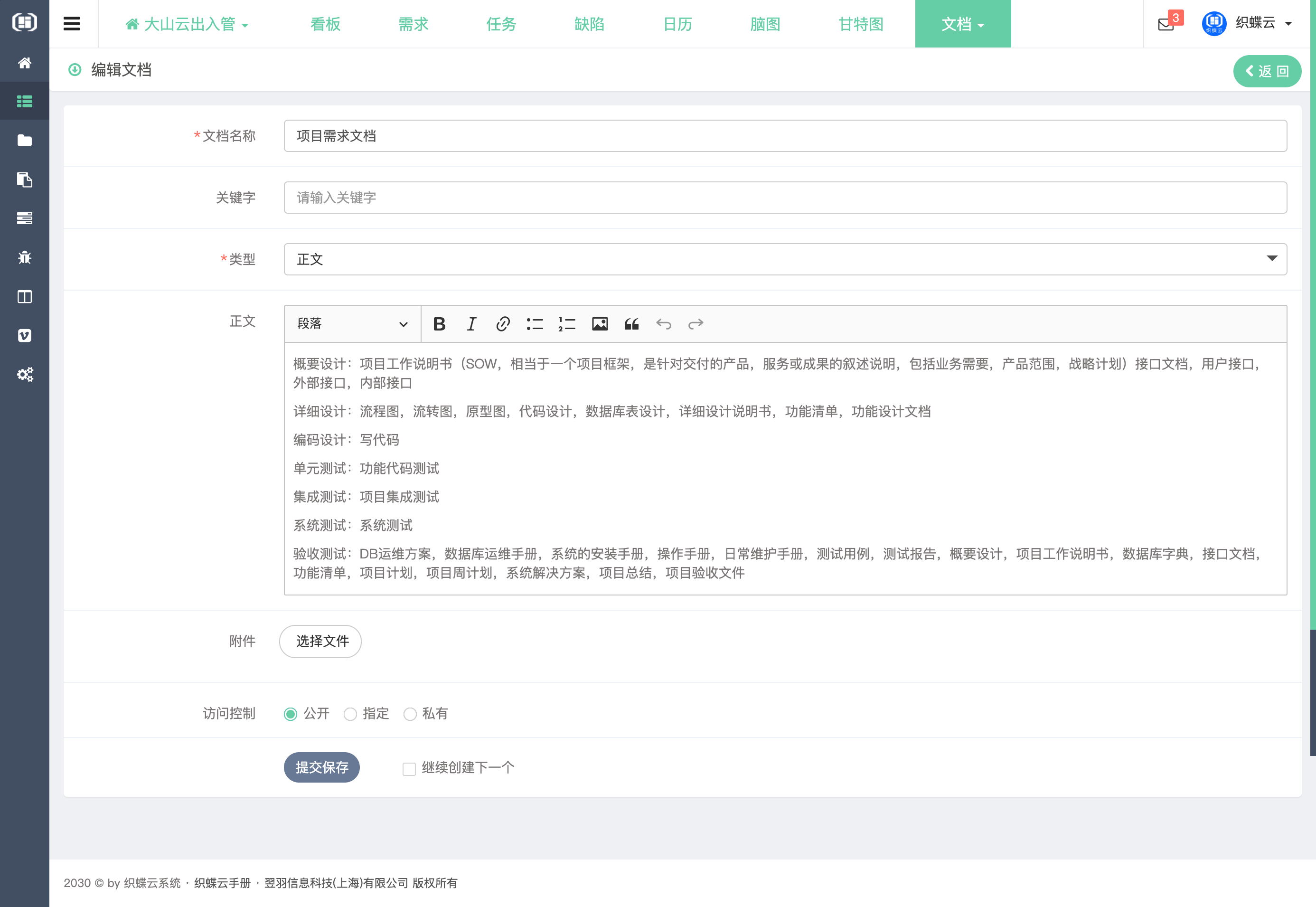Open mail notifications with badge 3

click(1166, 24)
